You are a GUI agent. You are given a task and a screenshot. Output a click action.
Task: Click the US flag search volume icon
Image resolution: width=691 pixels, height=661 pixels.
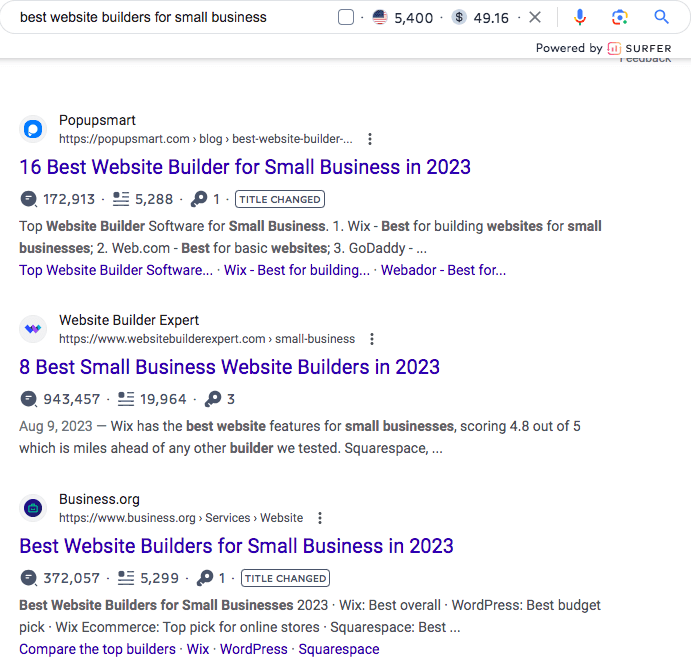(x=379, y=18)
